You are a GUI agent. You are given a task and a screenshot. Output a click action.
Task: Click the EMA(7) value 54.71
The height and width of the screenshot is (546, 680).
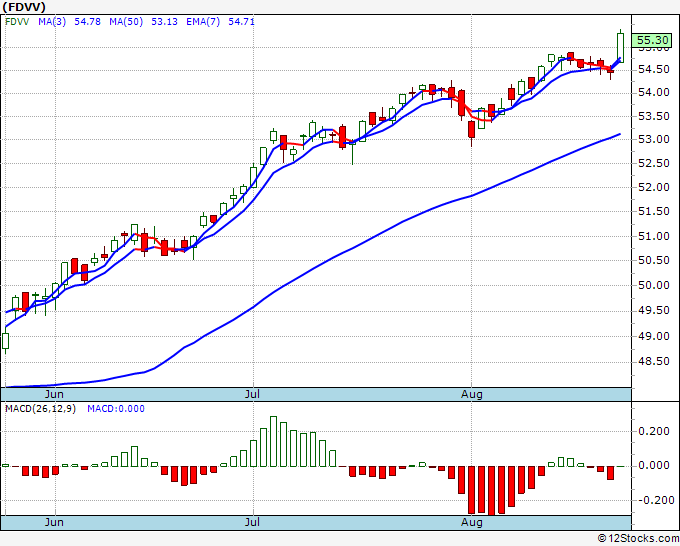[241, 22]
